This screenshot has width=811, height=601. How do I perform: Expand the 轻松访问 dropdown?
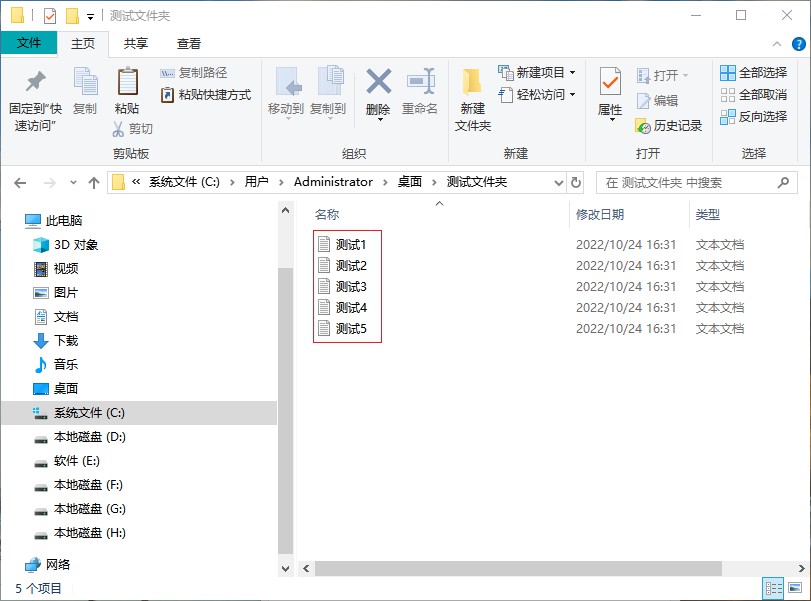(572, 94)
